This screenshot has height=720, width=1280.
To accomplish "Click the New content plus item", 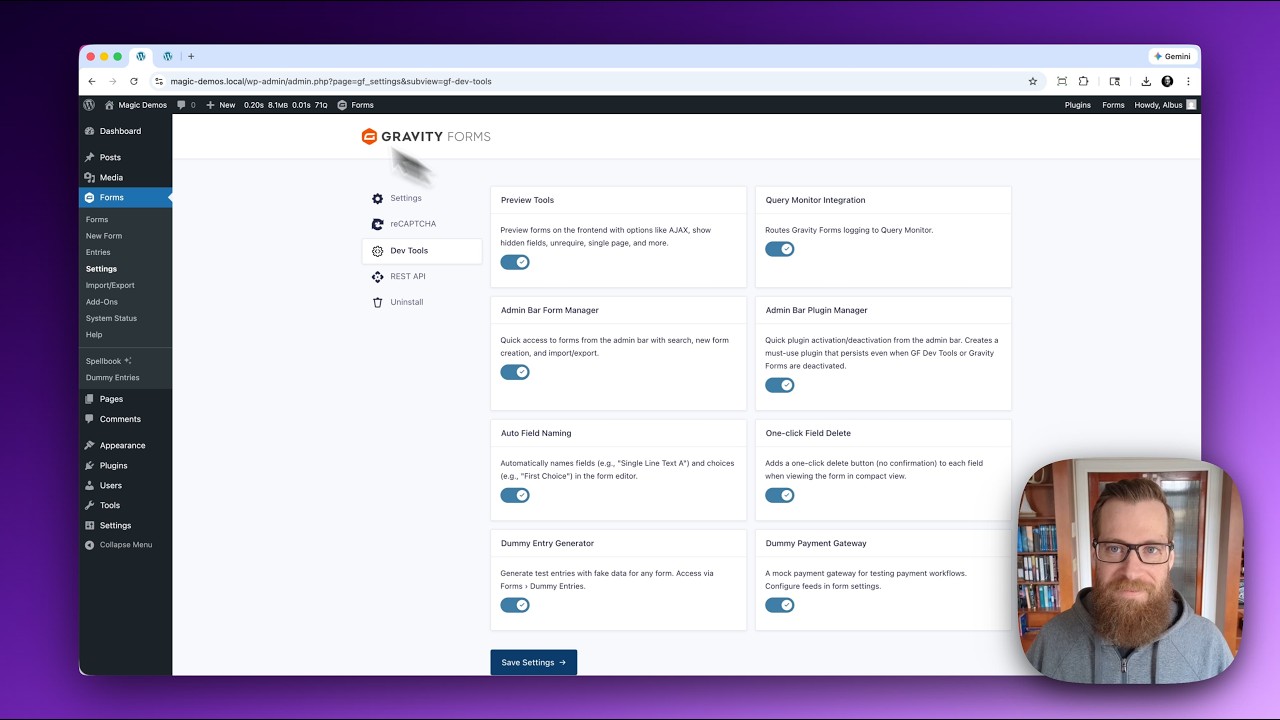I will coord(221,105).
